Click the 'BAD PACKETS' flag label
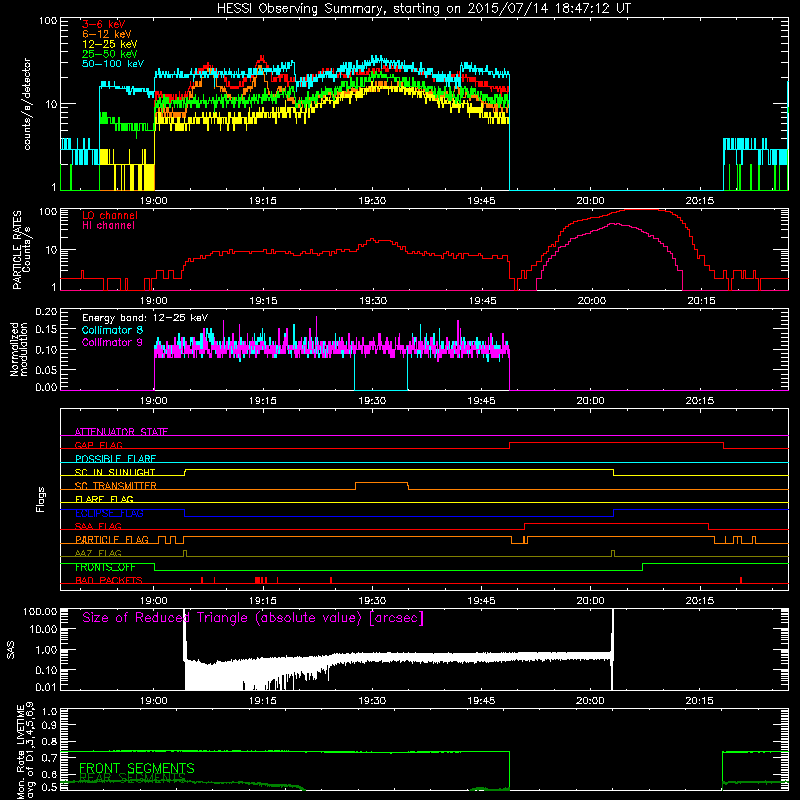800x800 pixels. click(109, 581)
